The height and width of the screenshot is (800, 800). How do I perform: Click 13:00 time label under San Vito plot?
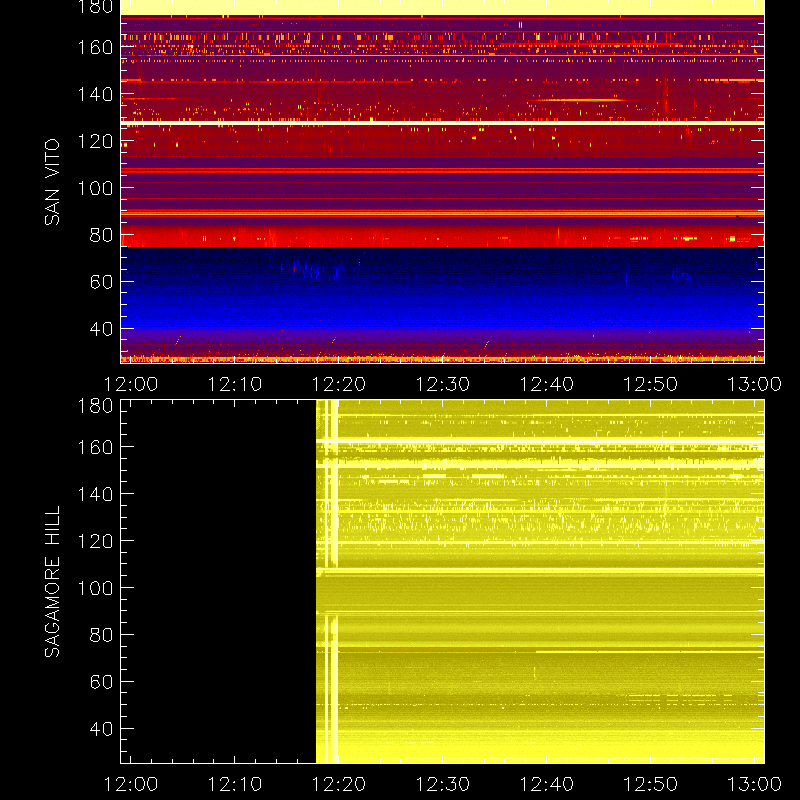click(754, 384)
